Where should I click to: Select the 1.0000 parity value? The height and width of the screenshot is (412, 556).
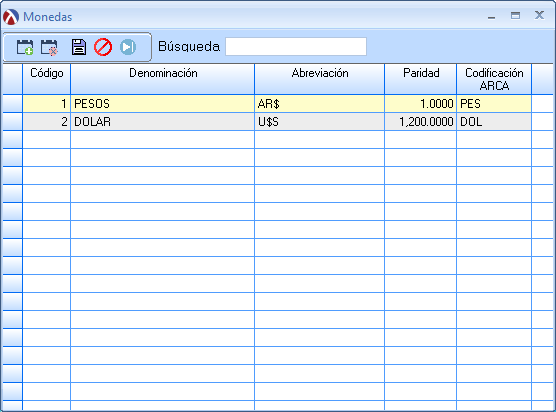pos(421,104)
